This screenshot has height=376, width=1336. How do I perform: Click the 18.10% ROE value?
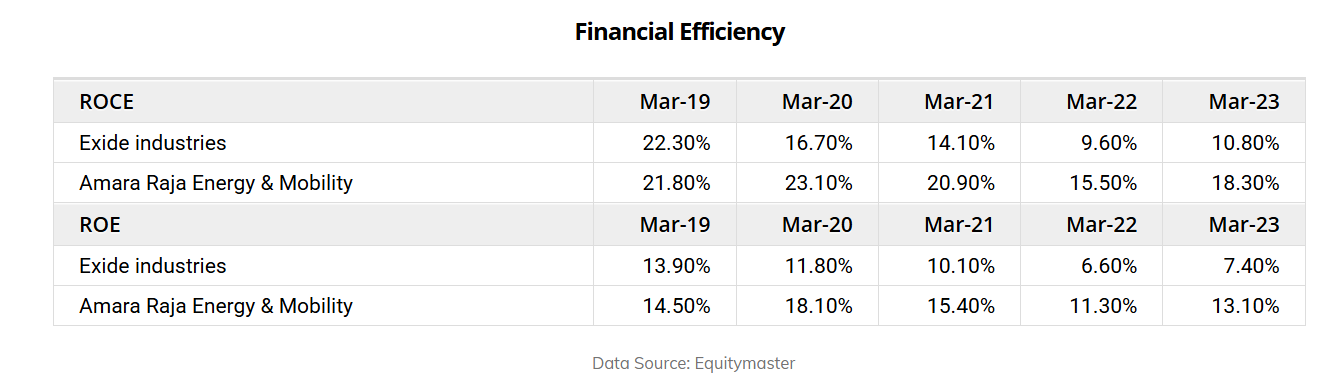818,306
